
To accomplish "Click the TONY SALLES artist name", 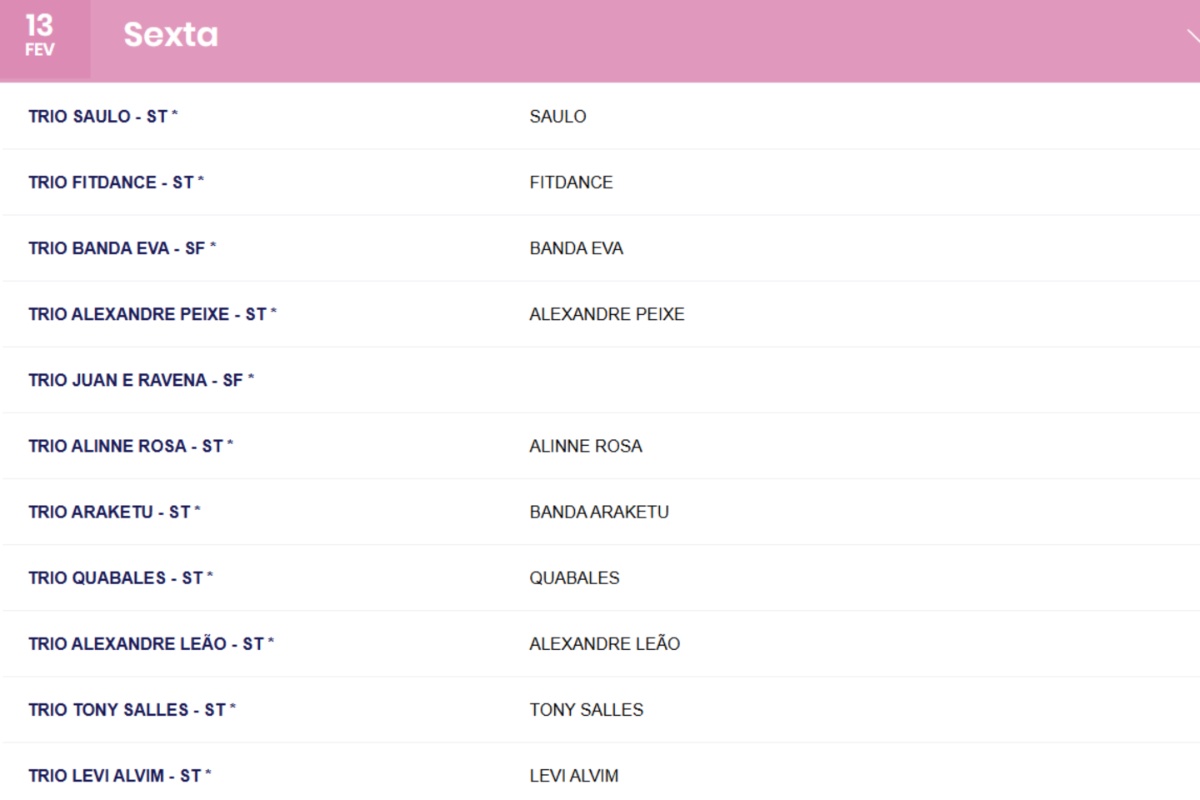I will 586,710.
